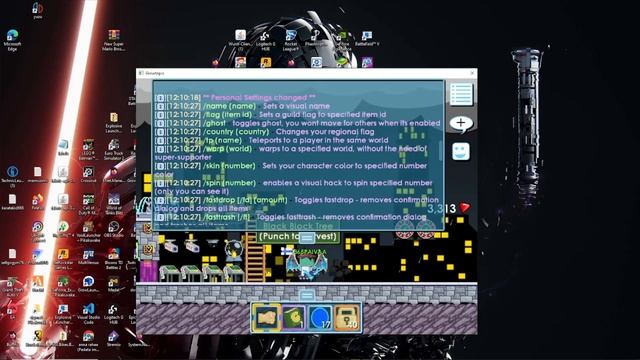This screenshot has height=360, width=640.
Task: Open Grand Theft Auto V desktop shortcut
Action: pyautogui.click(x=12, y=286)
